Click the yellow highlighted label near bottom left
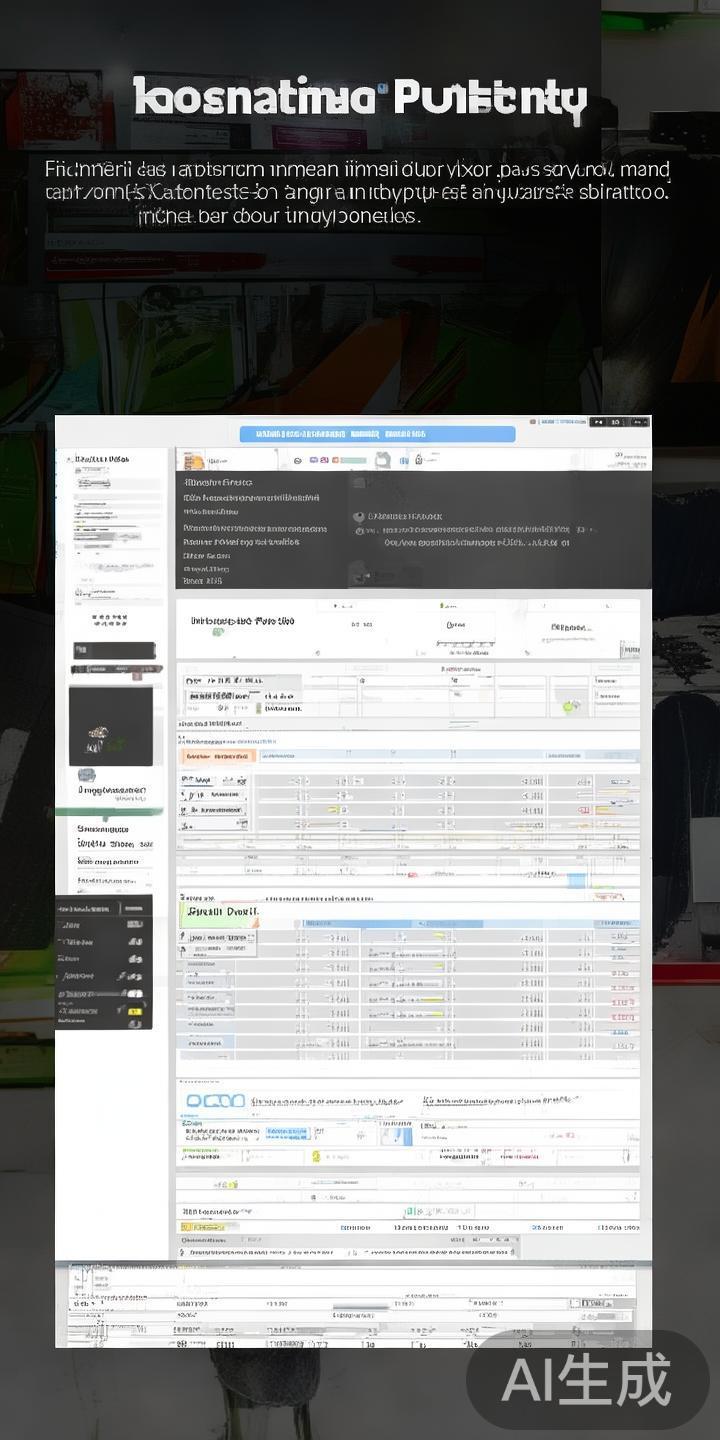Viewport: 720px width, 1440px height. point(209,1227)
